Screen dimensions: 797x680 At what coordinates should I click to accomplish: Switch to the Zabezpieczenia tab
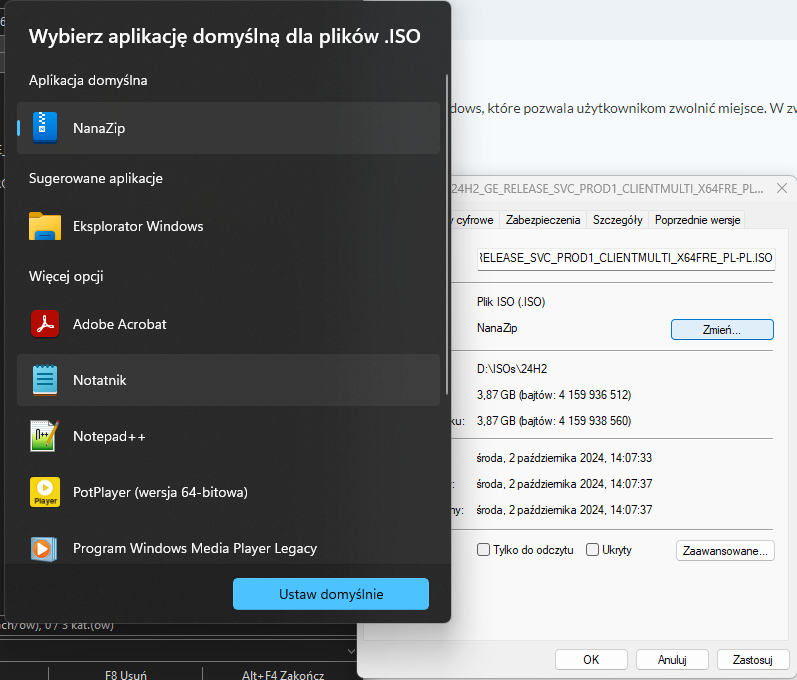543,219
